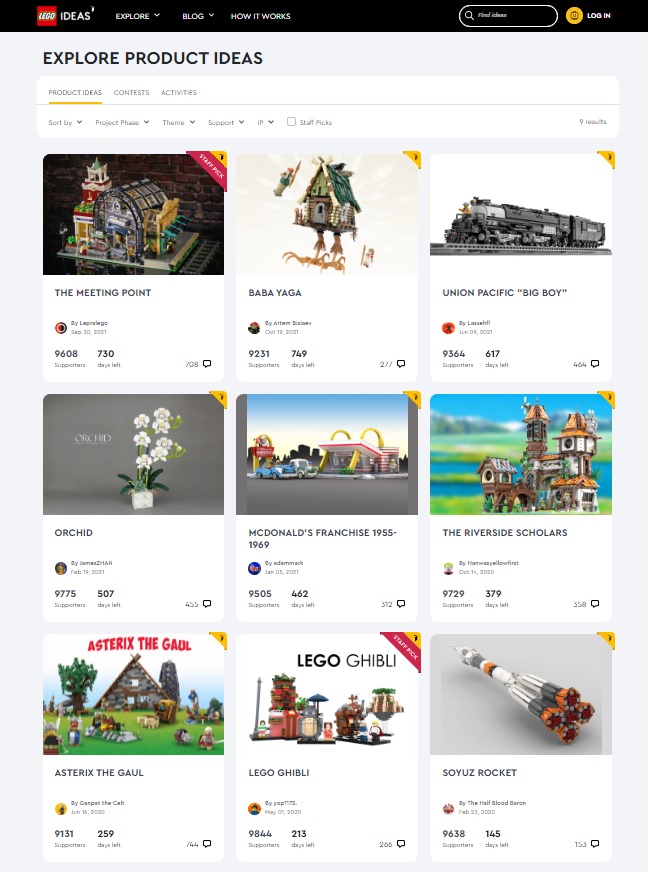
Task: Click yop1172 author avatar on Lego Ghibli
Action: pos(254,808)
